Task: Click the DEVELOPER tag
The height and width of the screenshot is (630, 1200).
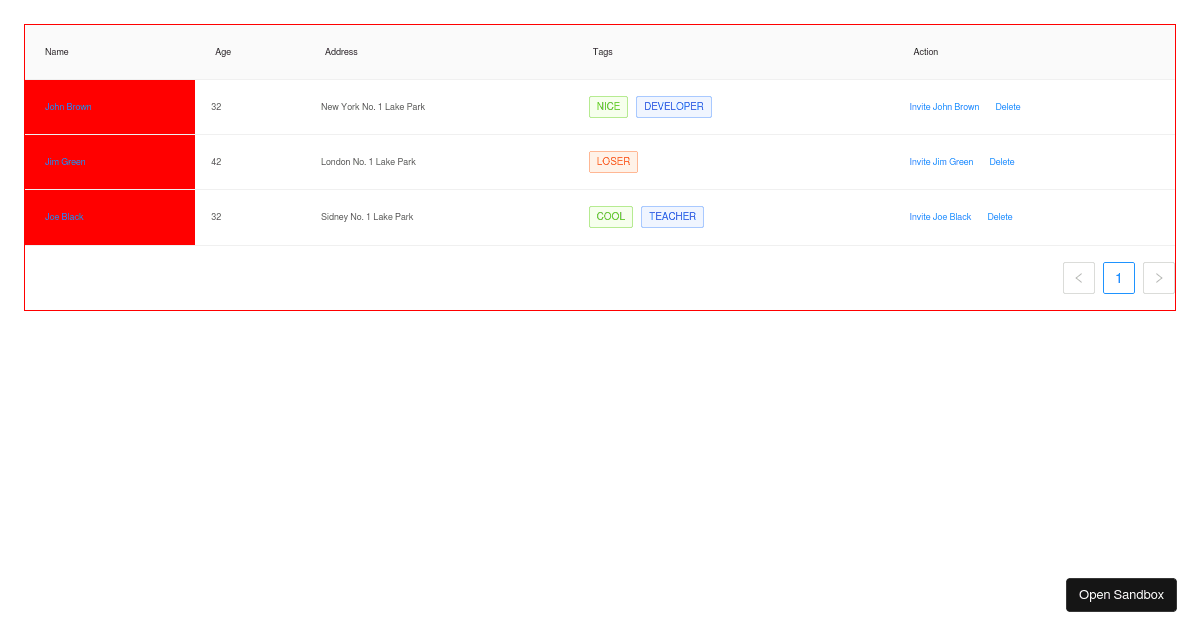Action: tap(673, 107)
